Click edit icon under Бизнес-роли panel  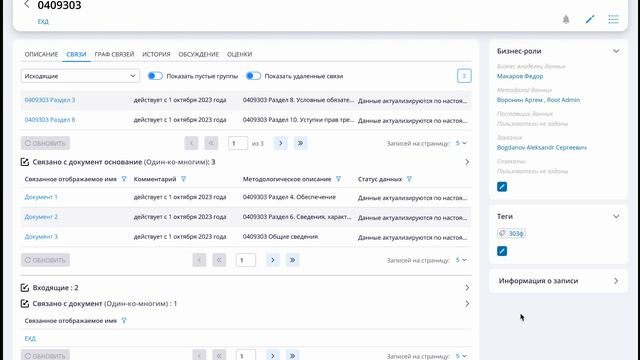point(502,187)
